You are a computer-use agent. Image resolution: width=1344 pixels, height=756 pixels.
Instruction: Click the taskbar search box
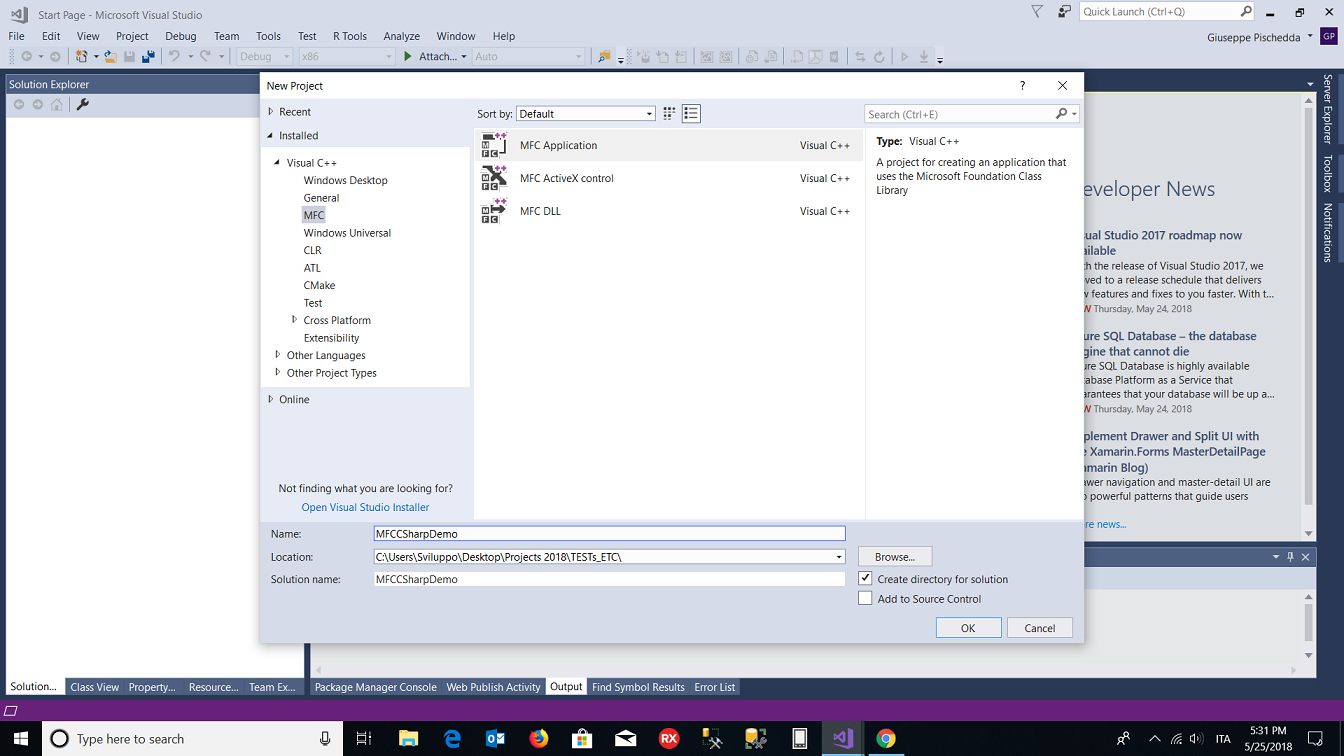pyautogui.click(x=192, y=739)
